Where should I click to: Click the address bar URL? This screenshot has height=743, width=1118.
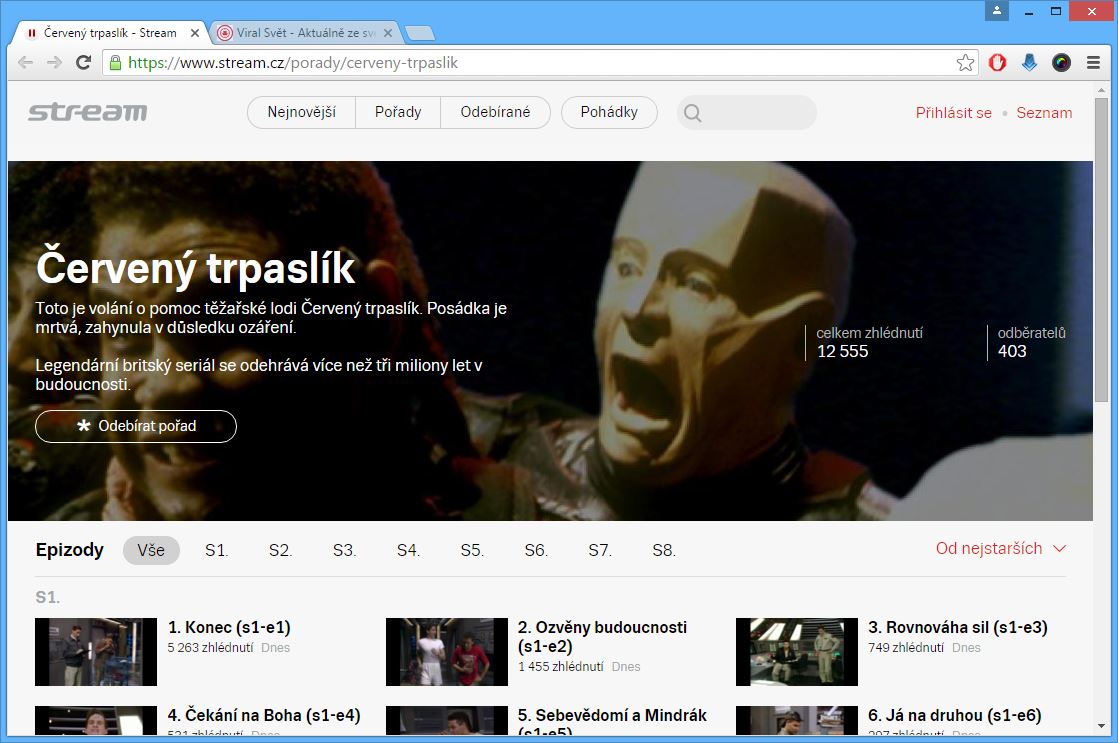292,63
